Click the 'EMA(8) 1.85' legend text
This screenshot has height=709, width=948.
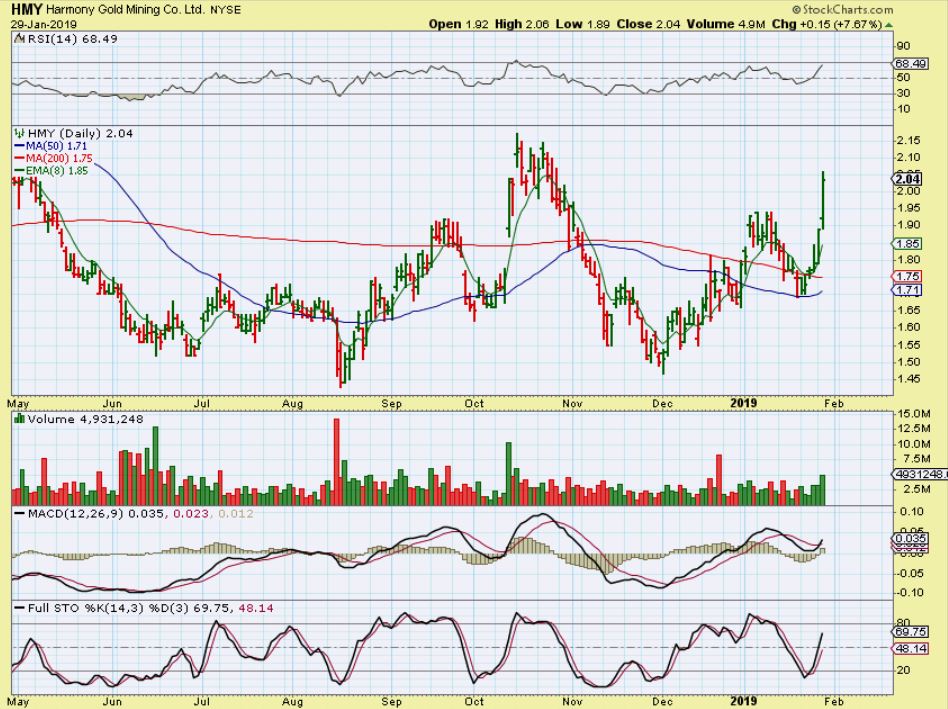57,171
